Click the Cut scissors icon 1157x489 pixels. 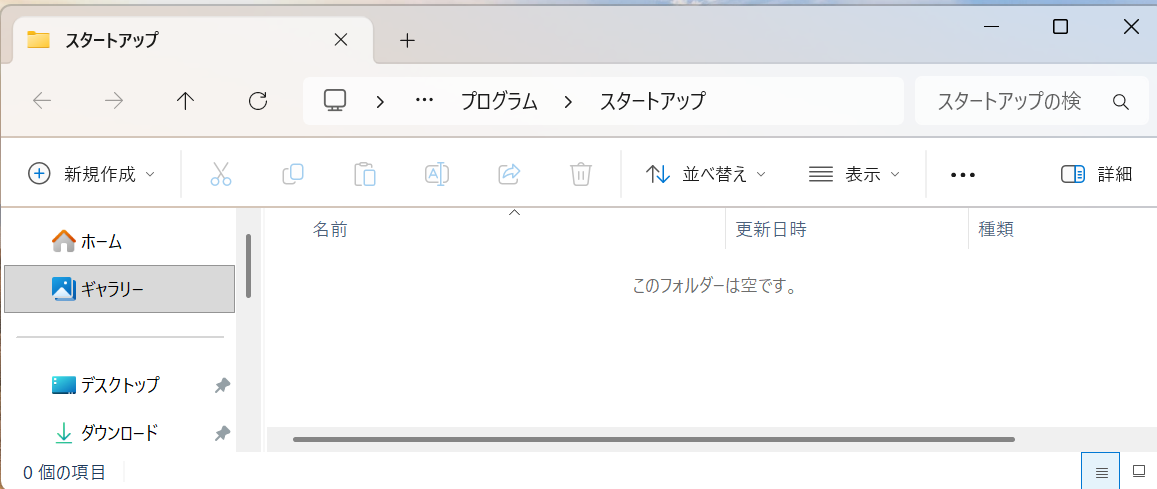pos(221,174)
